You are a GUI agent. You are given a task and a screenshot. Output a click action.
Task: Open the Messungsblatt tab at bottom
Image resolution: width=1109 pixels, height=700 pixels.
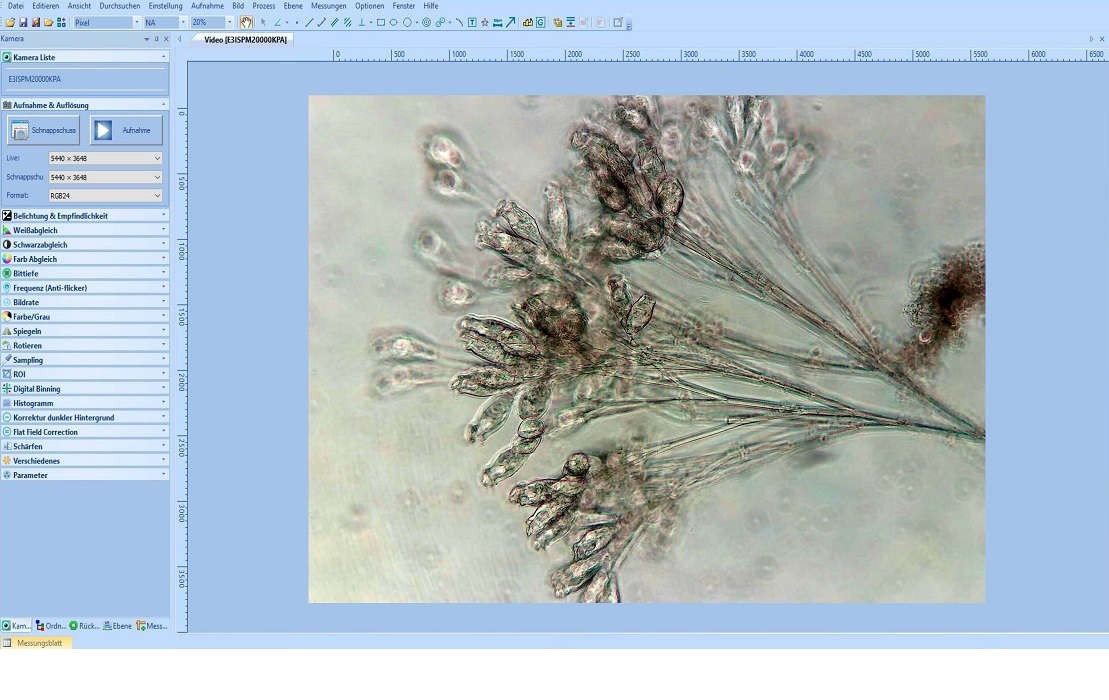(38, 643)
